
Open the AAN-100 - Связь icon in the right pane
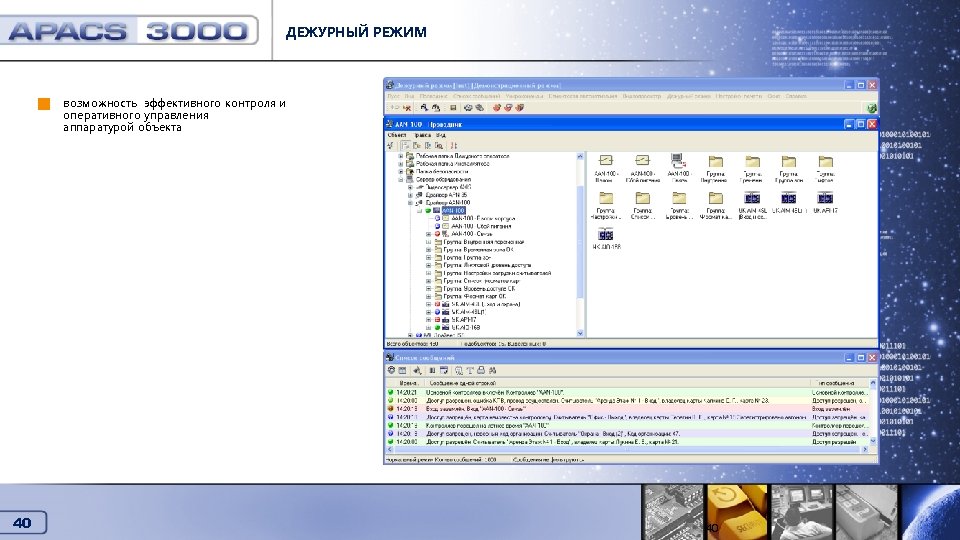coord(678,160)
